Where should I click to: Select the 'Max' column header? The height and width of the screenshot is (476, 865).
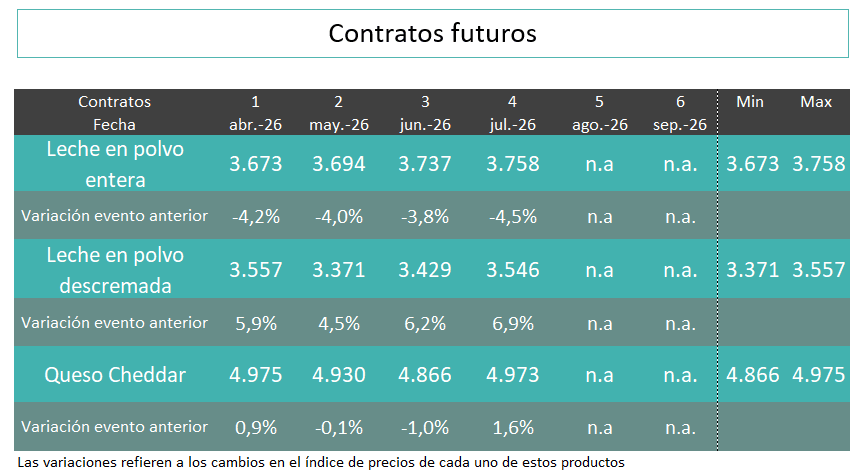(816, 102)
